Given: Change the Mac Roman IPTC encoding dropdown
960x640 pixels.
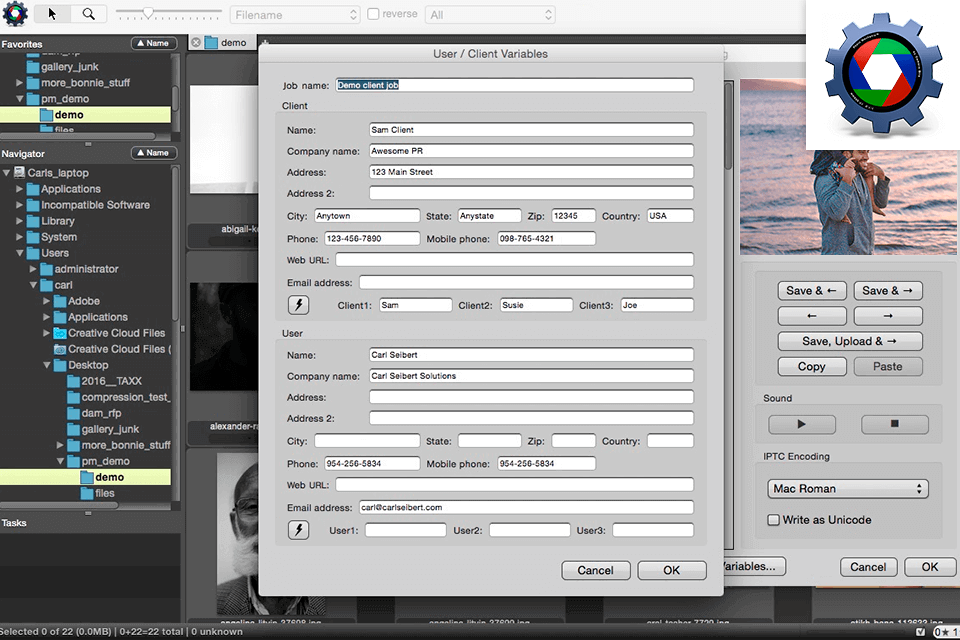Looking at the screenshot, I should click(847, 488).
